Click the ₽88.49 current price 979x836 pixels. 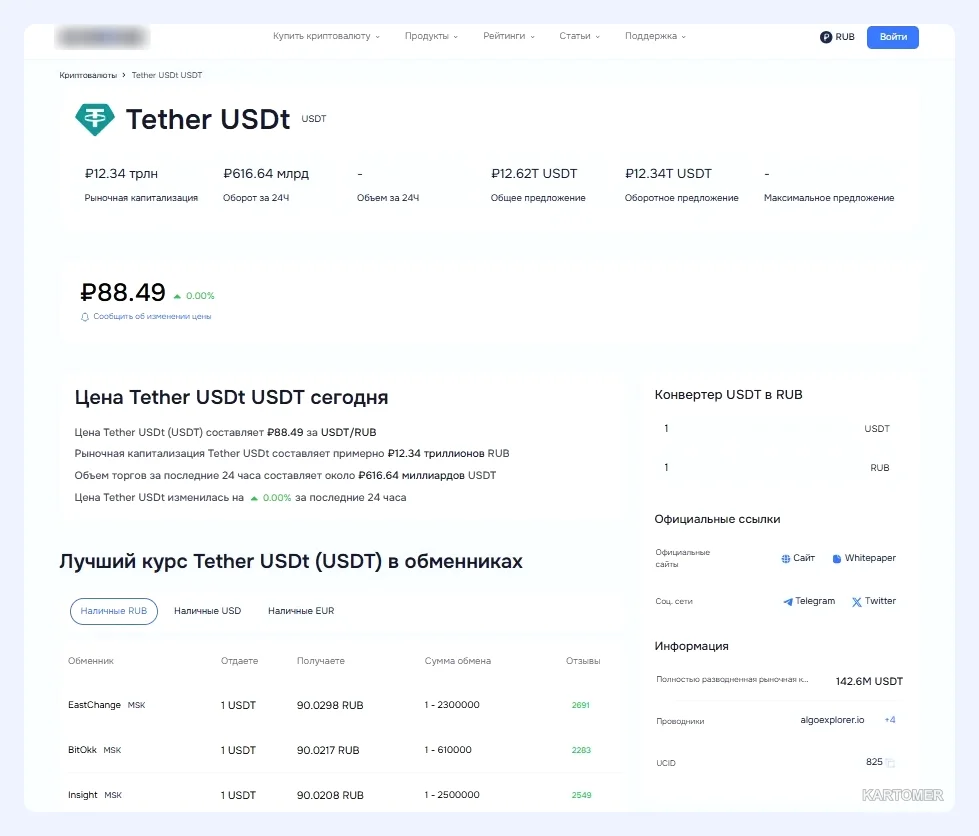[123, 292]
